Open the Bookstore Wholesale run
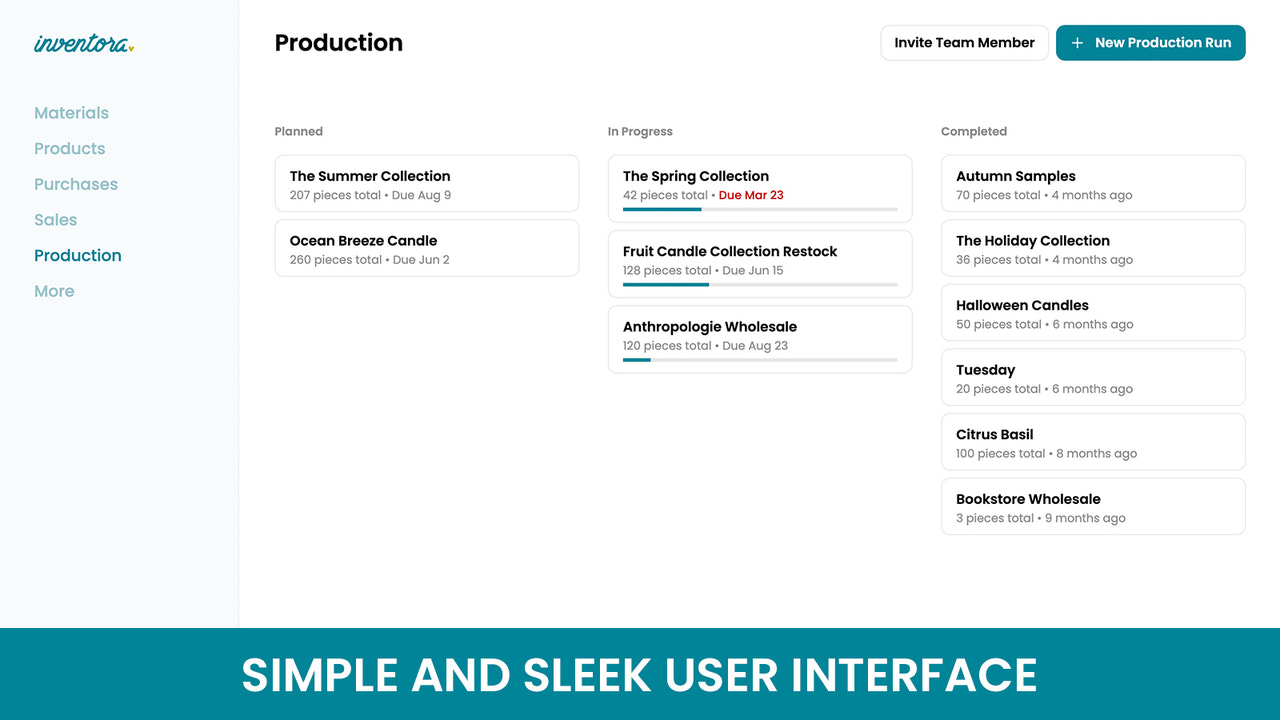Viewport: 1280px width, 720px height. click(x=1092, y=506)
